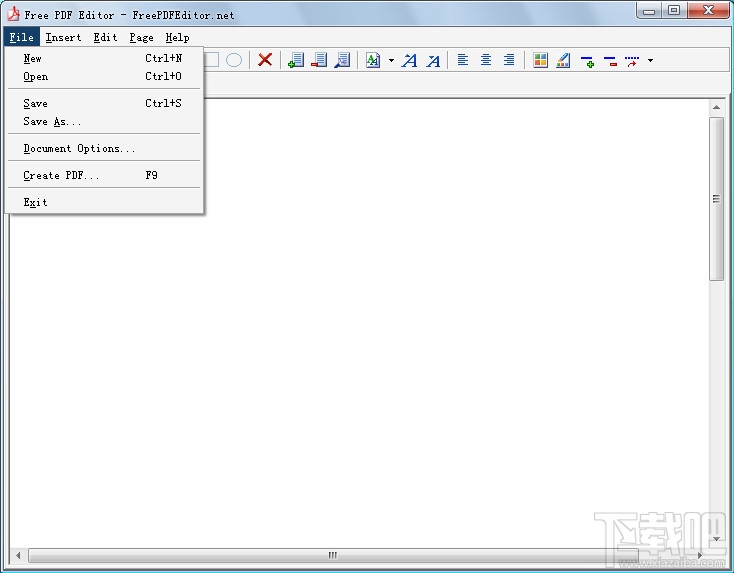Viewport: 734px width, 573px height.
Task: Choose Exit from the File menu
Action: (x=104, y=202)
